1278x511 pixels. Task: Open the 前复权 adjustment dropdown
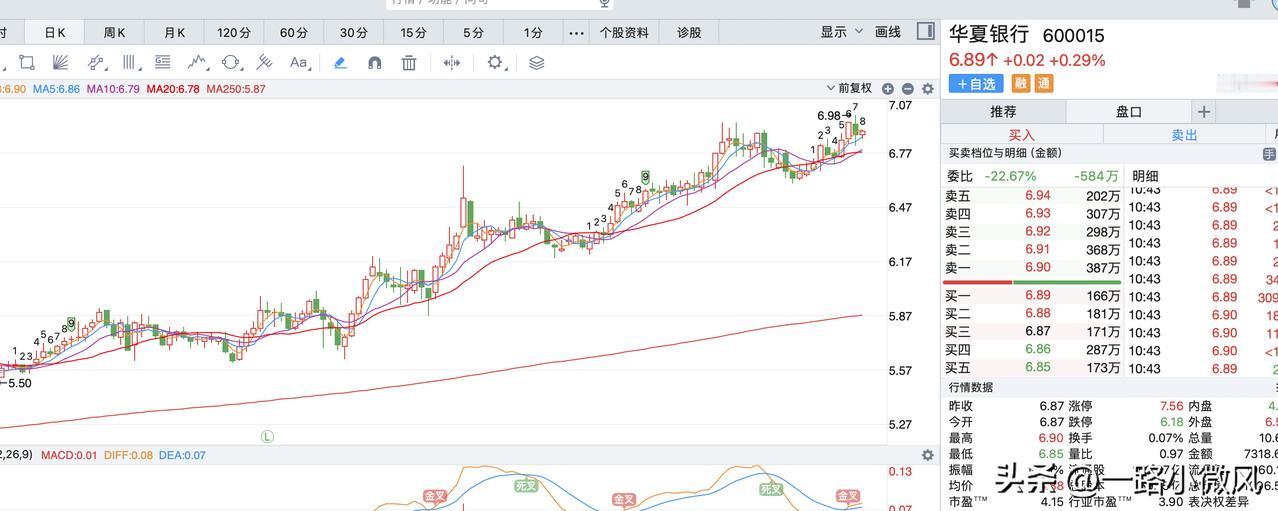pos(849,89)
